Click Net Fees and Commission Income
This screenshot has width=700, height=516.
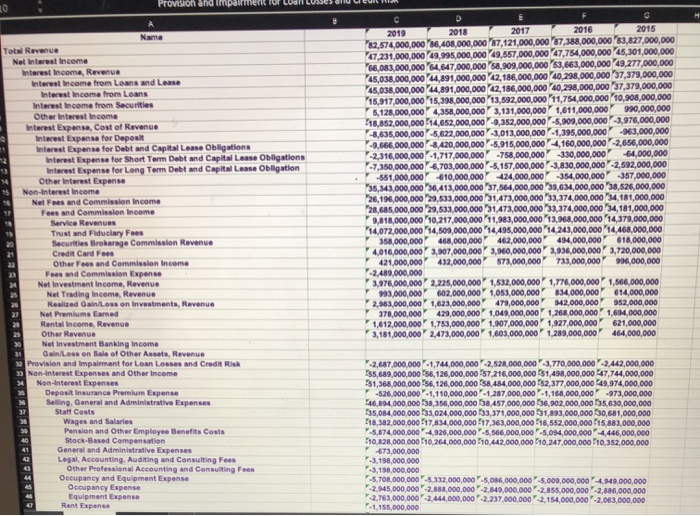(96, 202)
